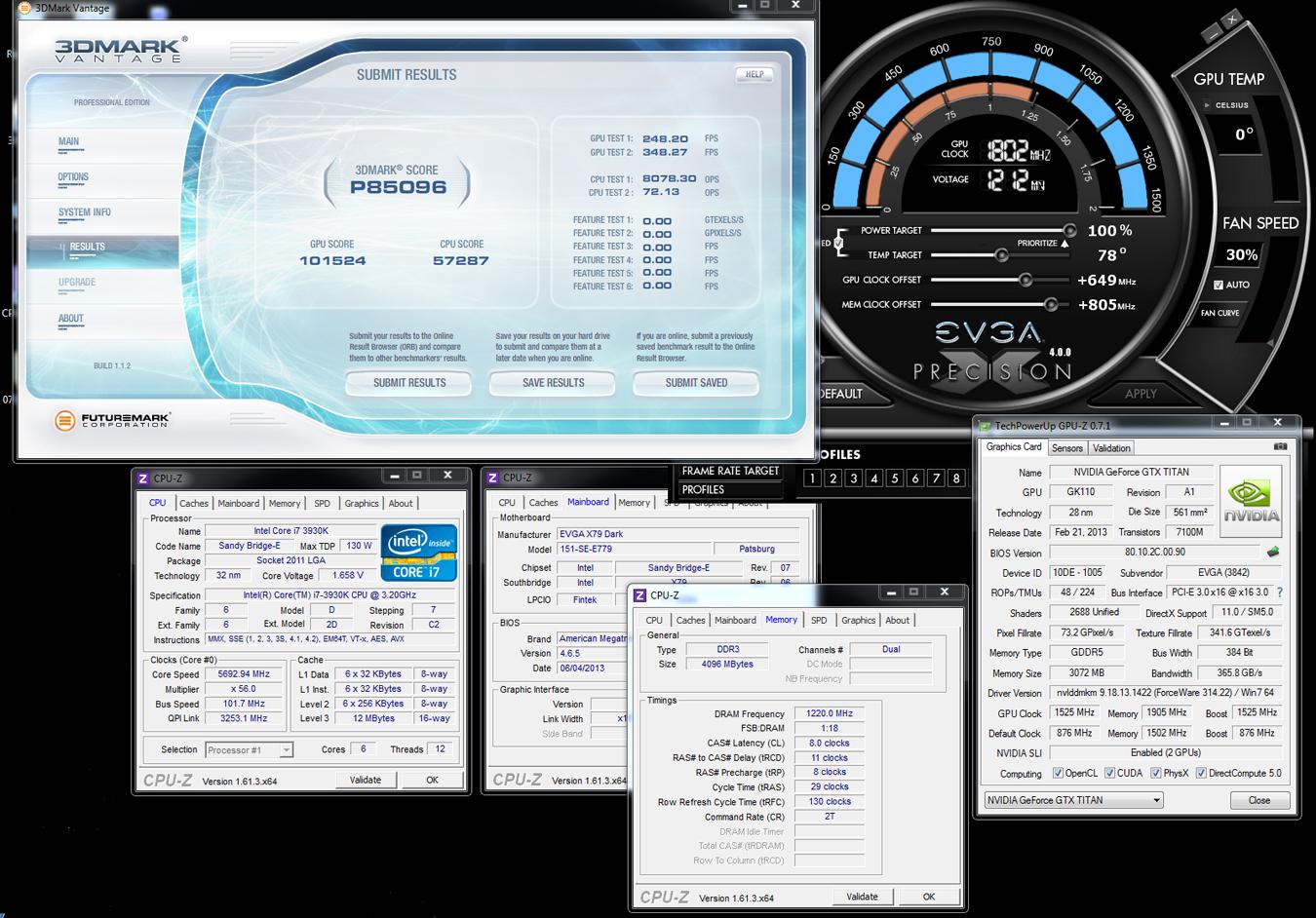Click the Profiles button in EVGA Precision

[730, 489]
